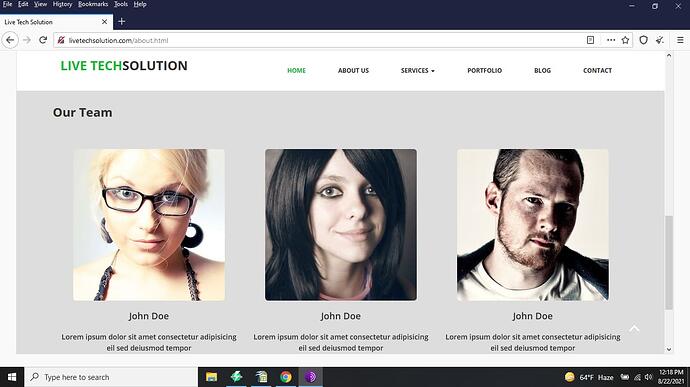Open the green lightning app in taskbar
The height and width of the screenshot is (387, 690).
237,377
